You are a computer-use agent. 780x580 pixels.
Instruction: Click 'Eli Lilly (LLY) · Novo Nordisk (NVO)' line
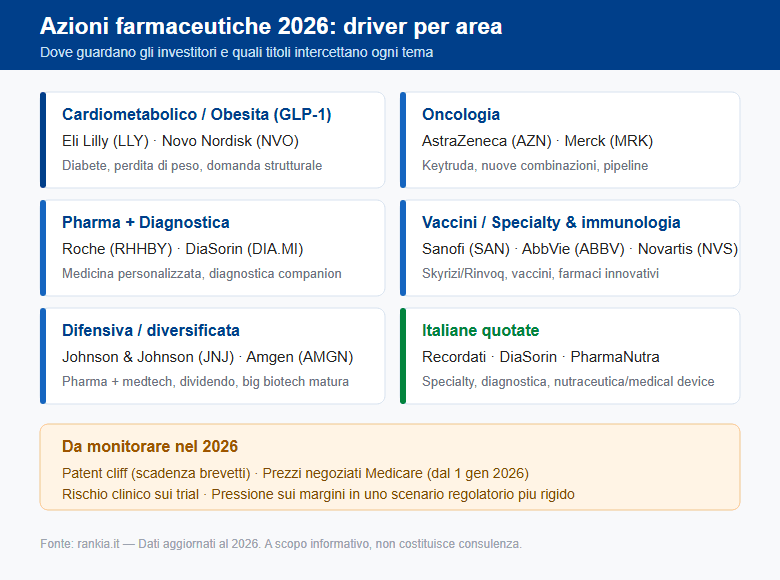pyautogui.click(x=180, y=141)
